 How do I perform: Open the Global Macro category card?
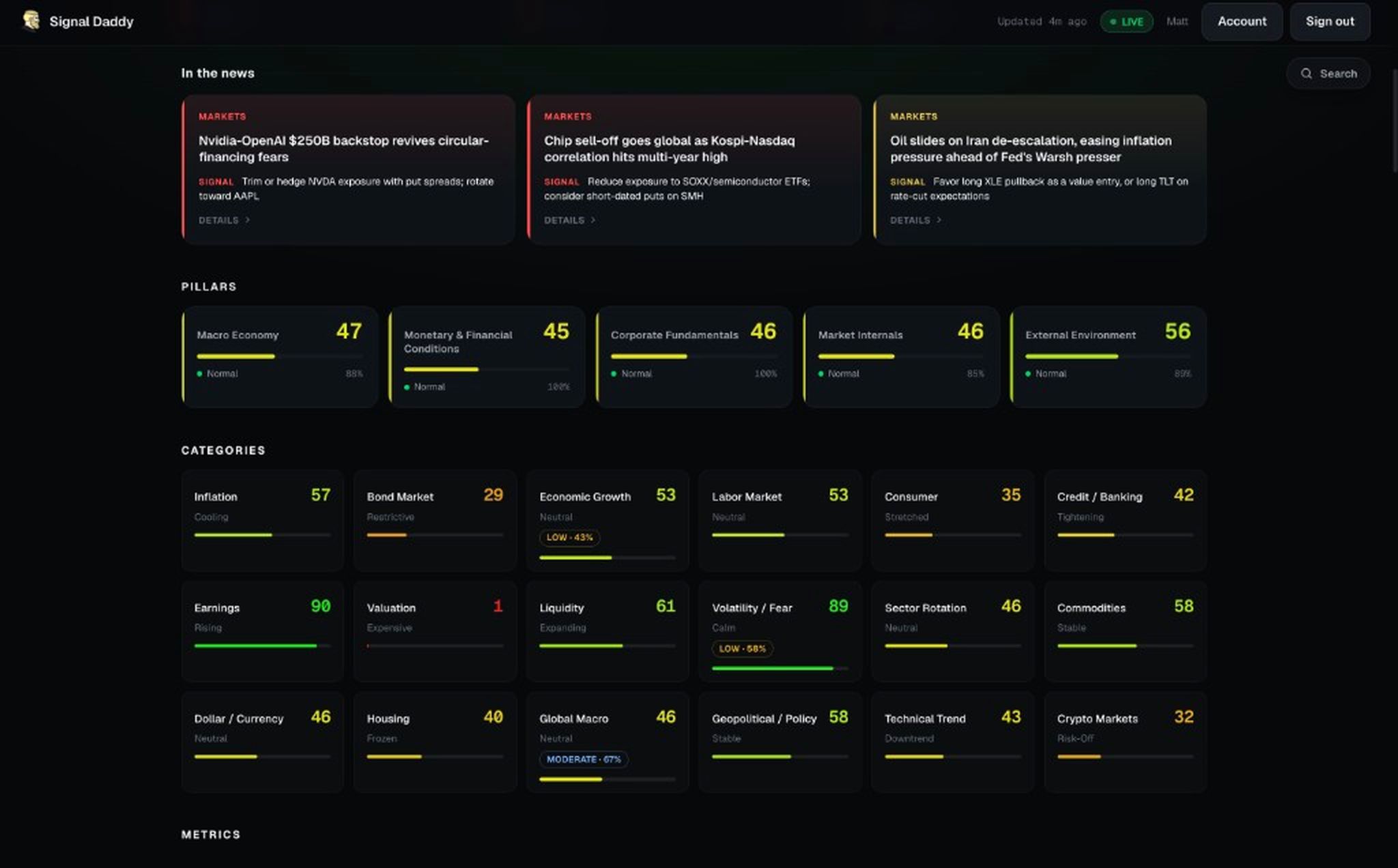click(x=608, y=742)
